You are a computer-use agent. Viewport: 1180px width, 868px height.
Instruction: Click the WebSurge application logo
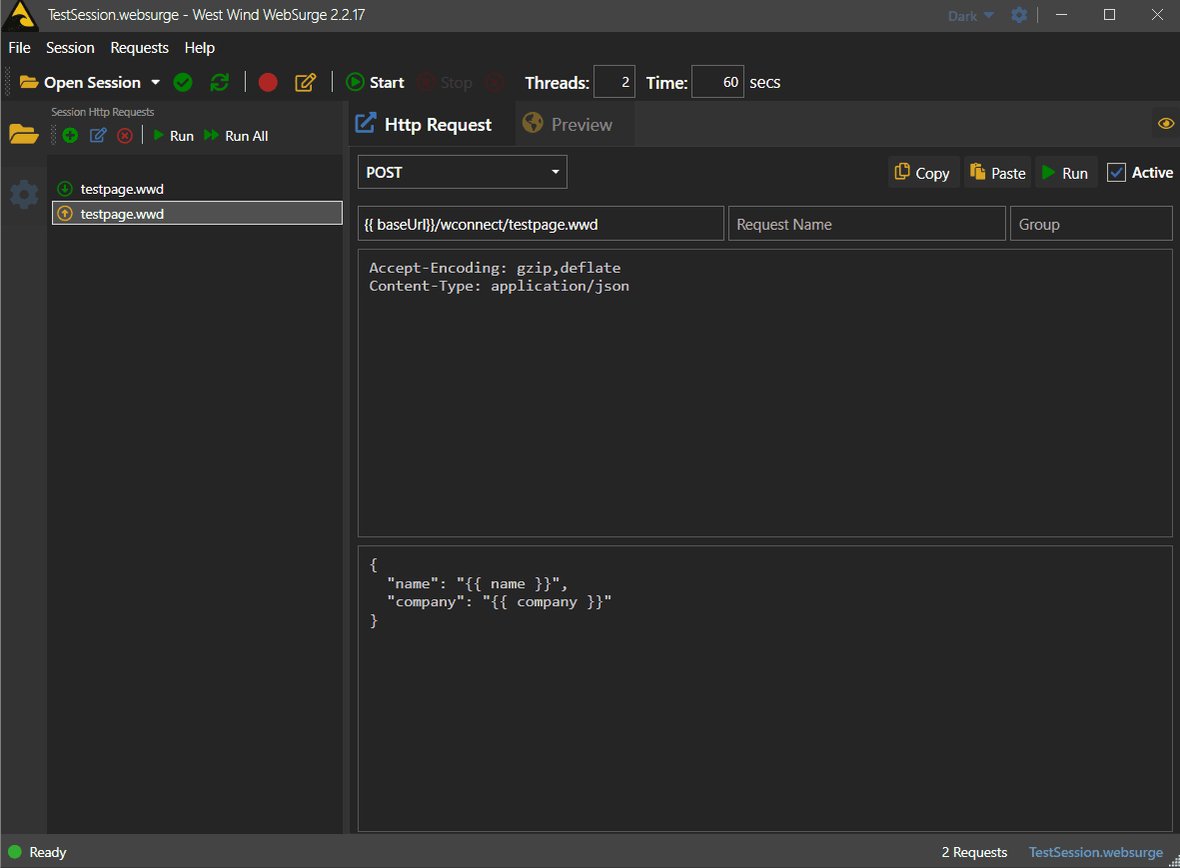[20, 15]
